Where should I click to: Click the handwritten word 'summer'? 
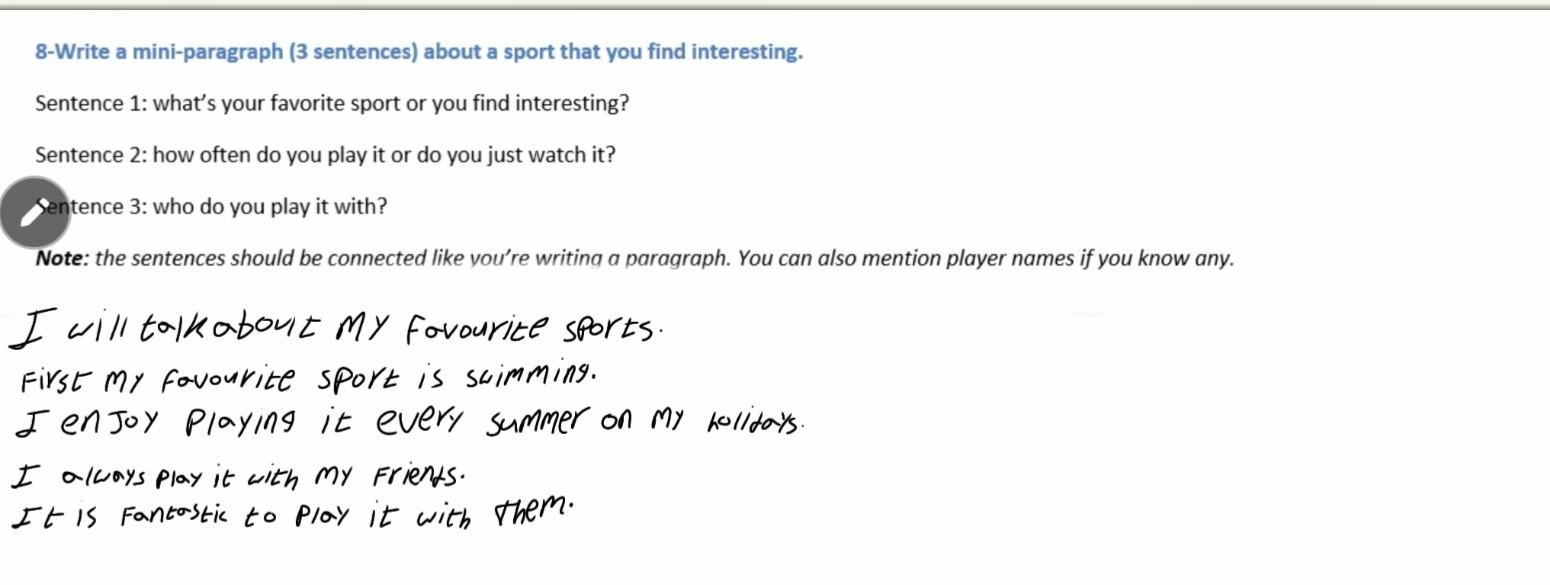[535, 423]
